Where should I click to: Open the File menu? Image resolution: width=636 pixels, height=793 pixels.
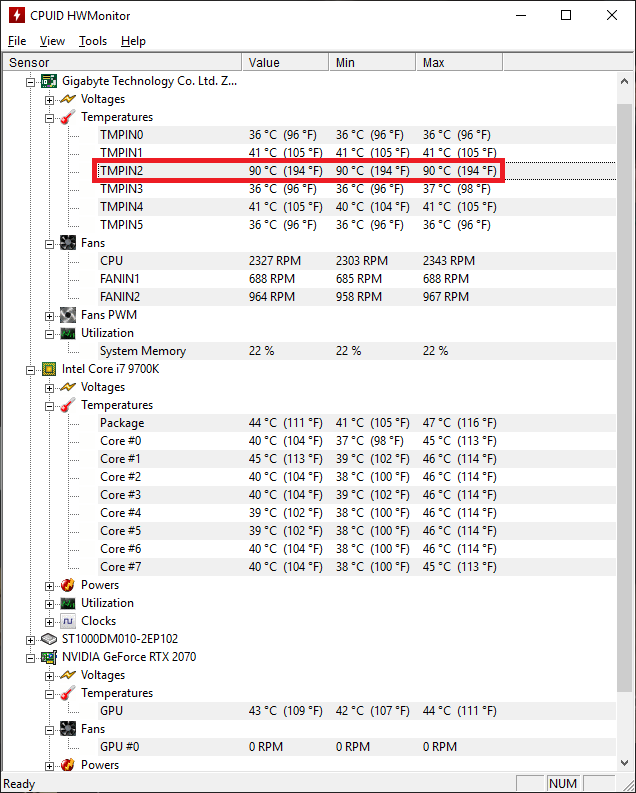coord(17,41)
